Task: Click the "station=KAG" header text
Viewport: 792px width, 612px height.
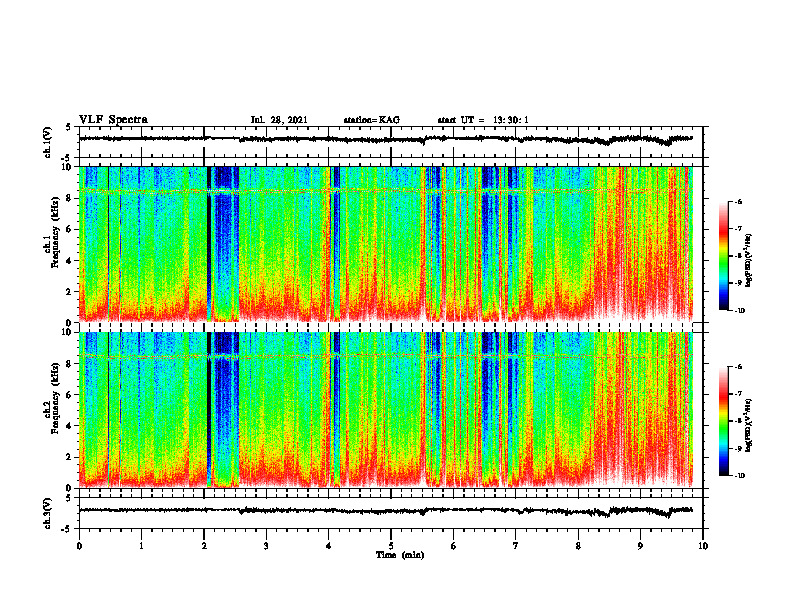Action: 372,120
